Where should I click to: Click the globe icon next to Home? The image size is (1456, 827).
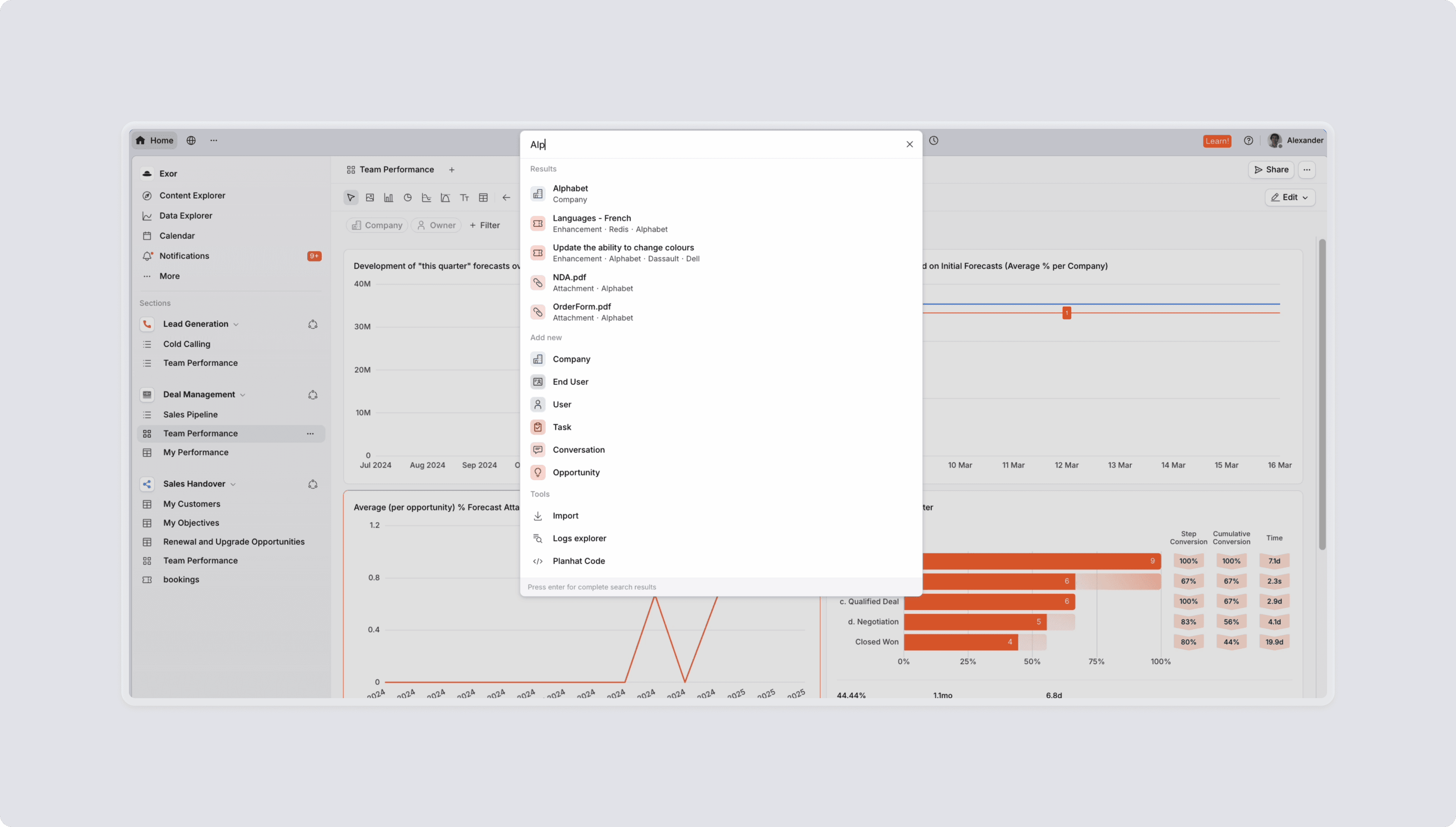(191, 140)
